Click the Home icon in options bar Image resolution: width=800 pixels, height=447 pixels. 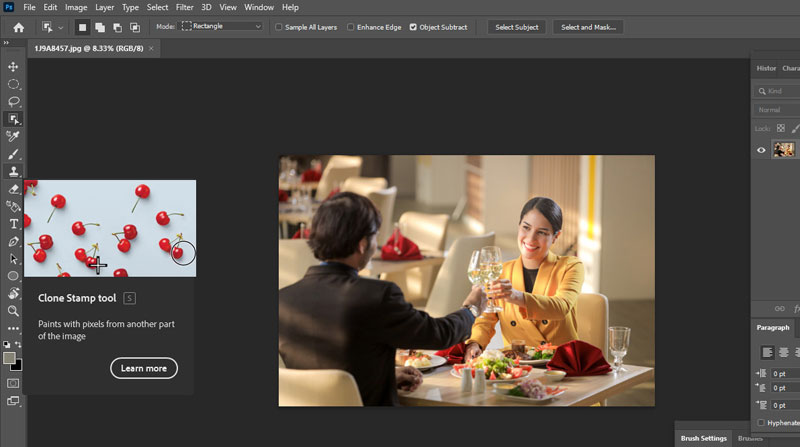click(18, 27)
